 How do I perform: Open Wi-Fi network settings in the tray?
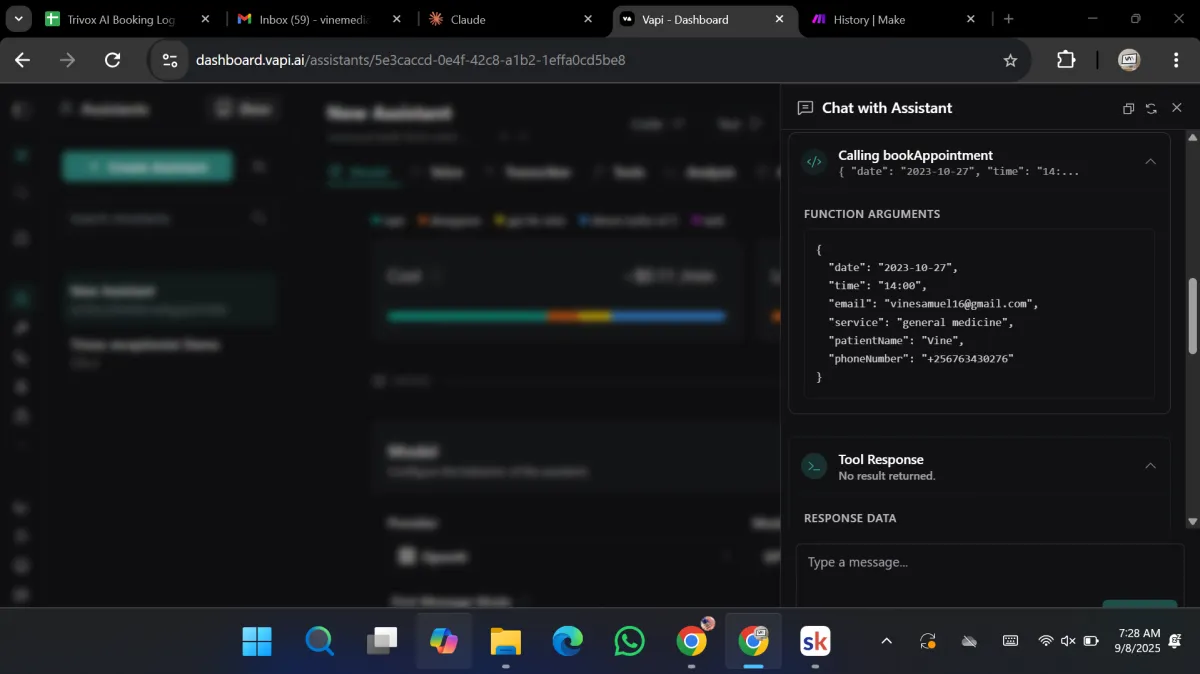[x=1046, y=641]
